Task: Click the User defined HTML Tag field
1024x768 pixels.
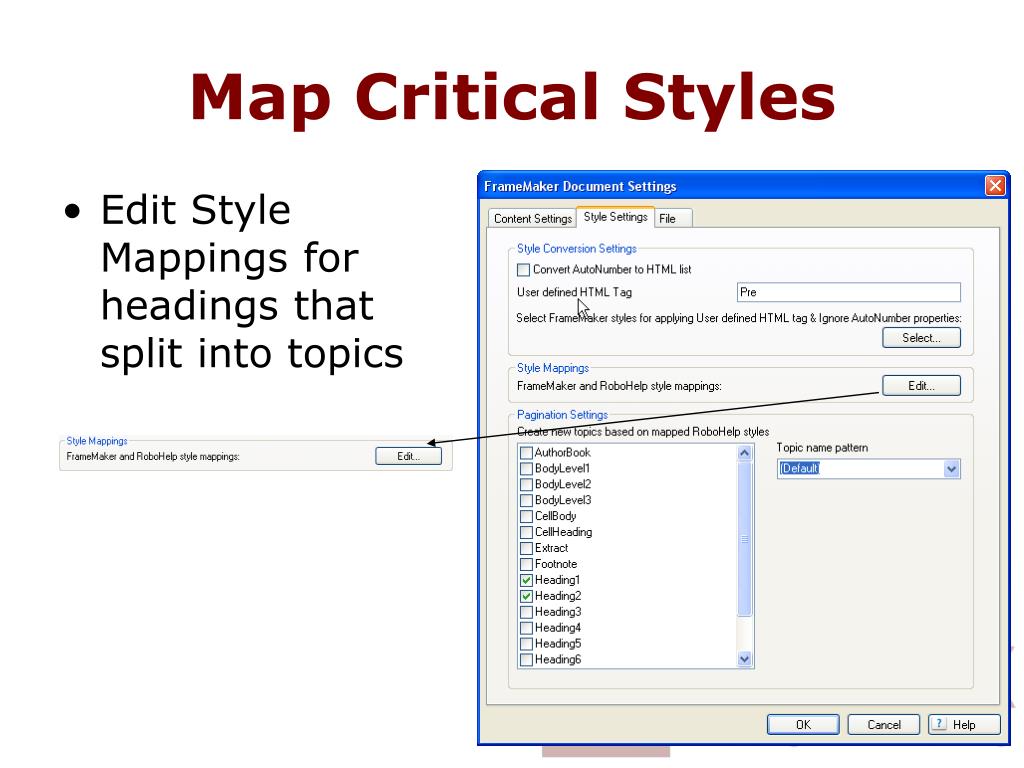Action: point(848,292)
